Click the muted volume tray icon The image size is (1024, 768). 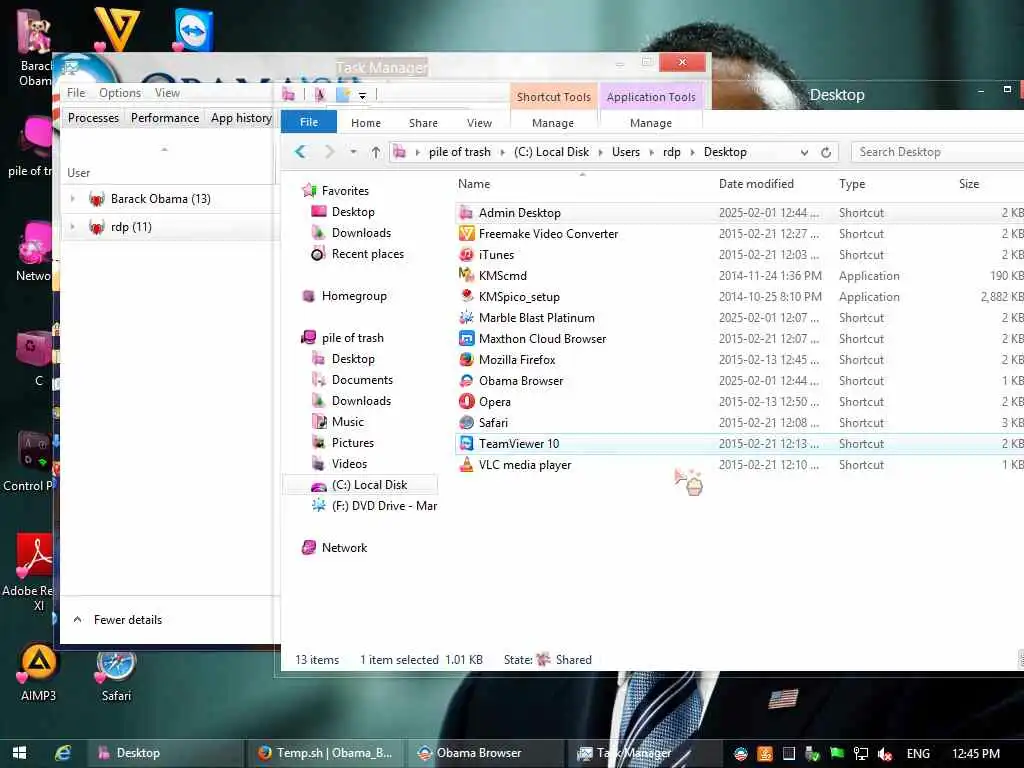[x=885, y=754]
